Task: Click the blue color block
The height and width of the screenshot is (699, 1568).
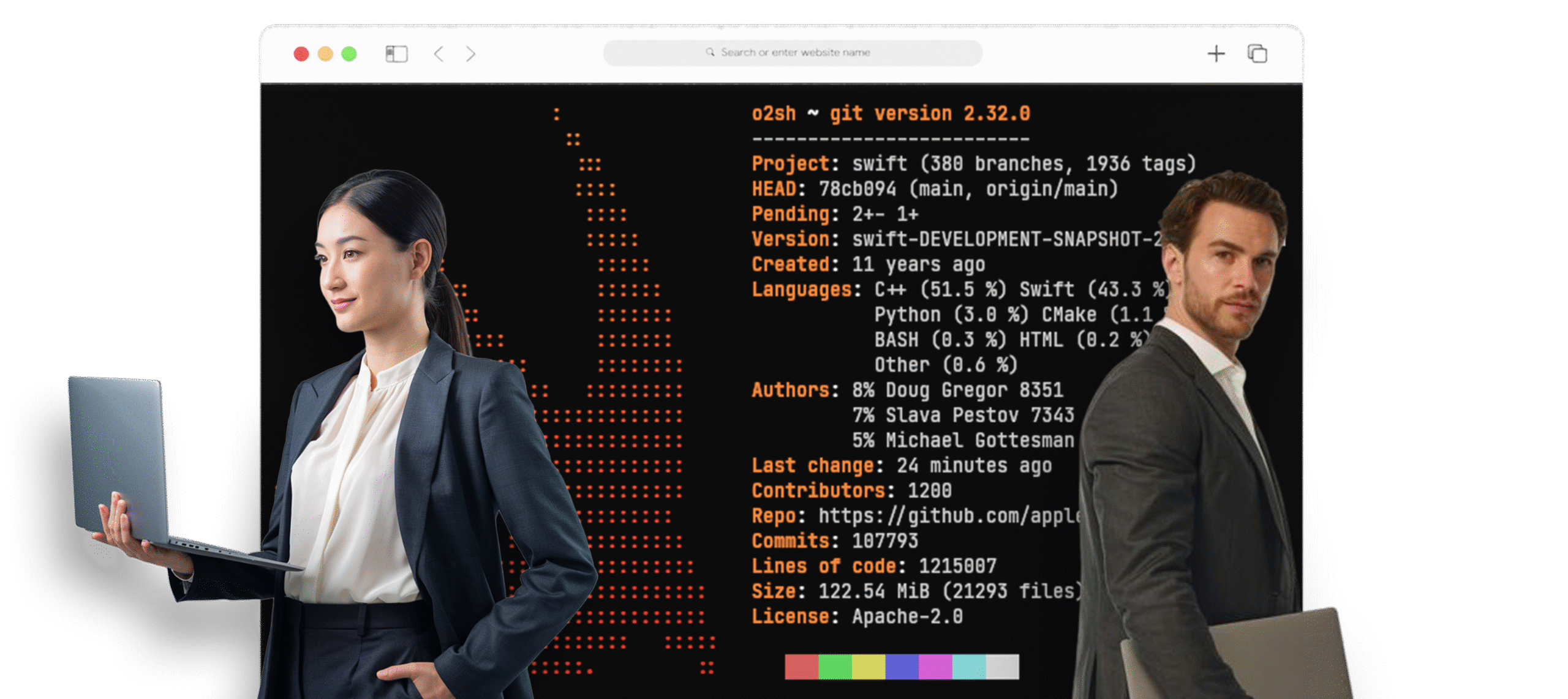Action: pos(902,667)
